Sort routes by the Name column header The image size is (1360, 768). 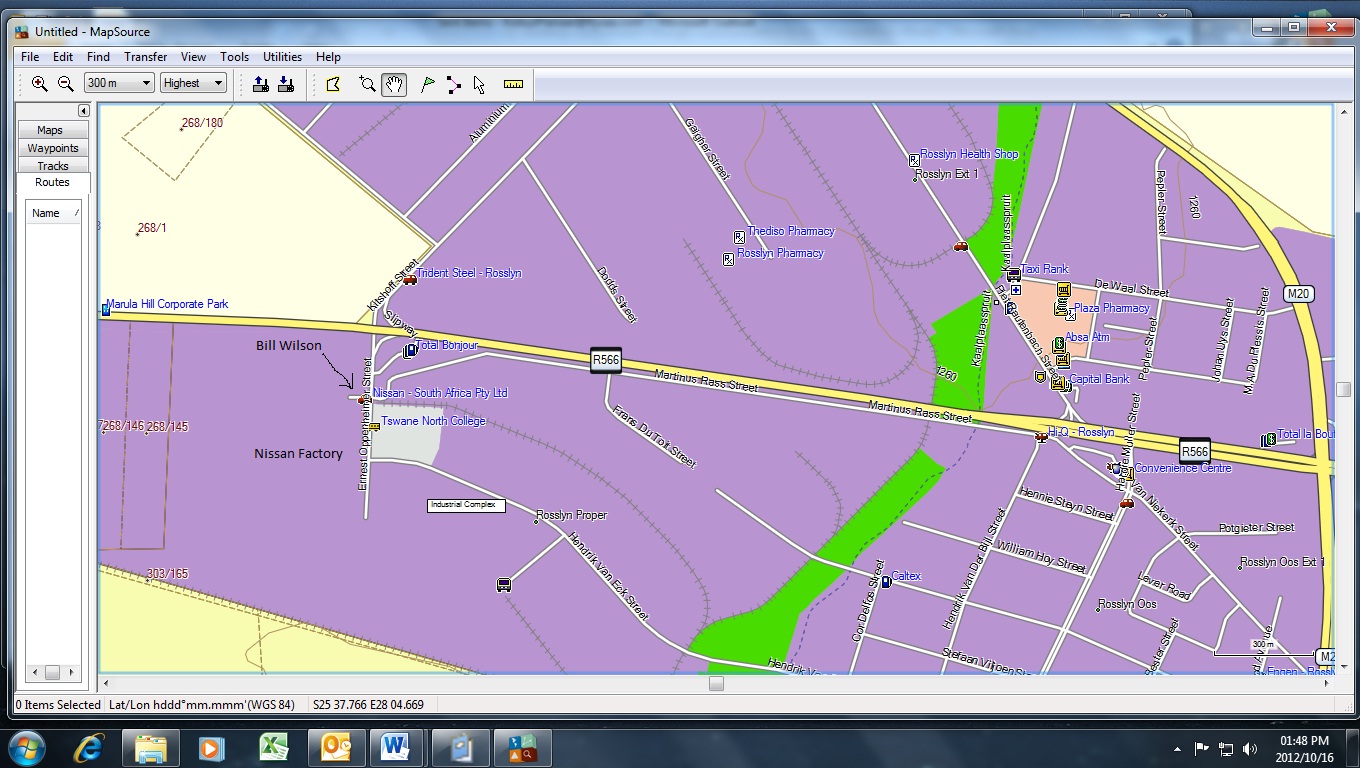tap(53, 213)
